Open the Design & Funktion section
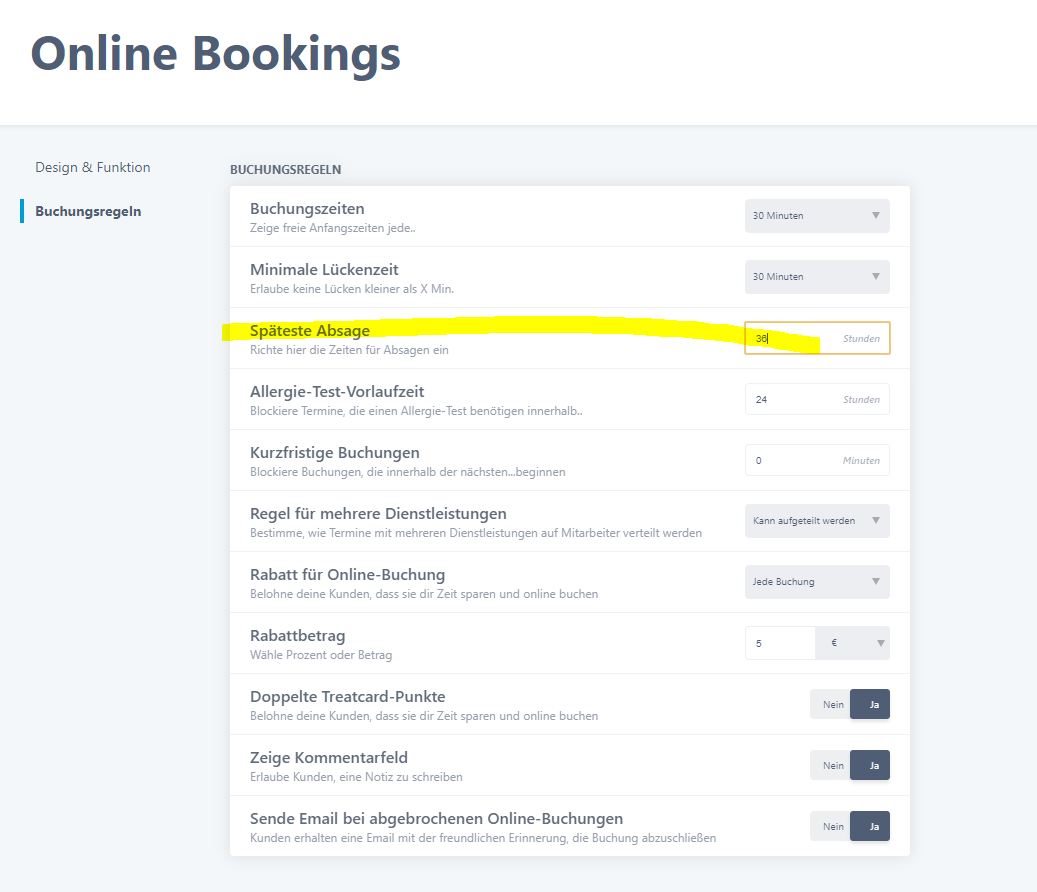This screenshot has width=1037, height=892. (x=93, y=167)
